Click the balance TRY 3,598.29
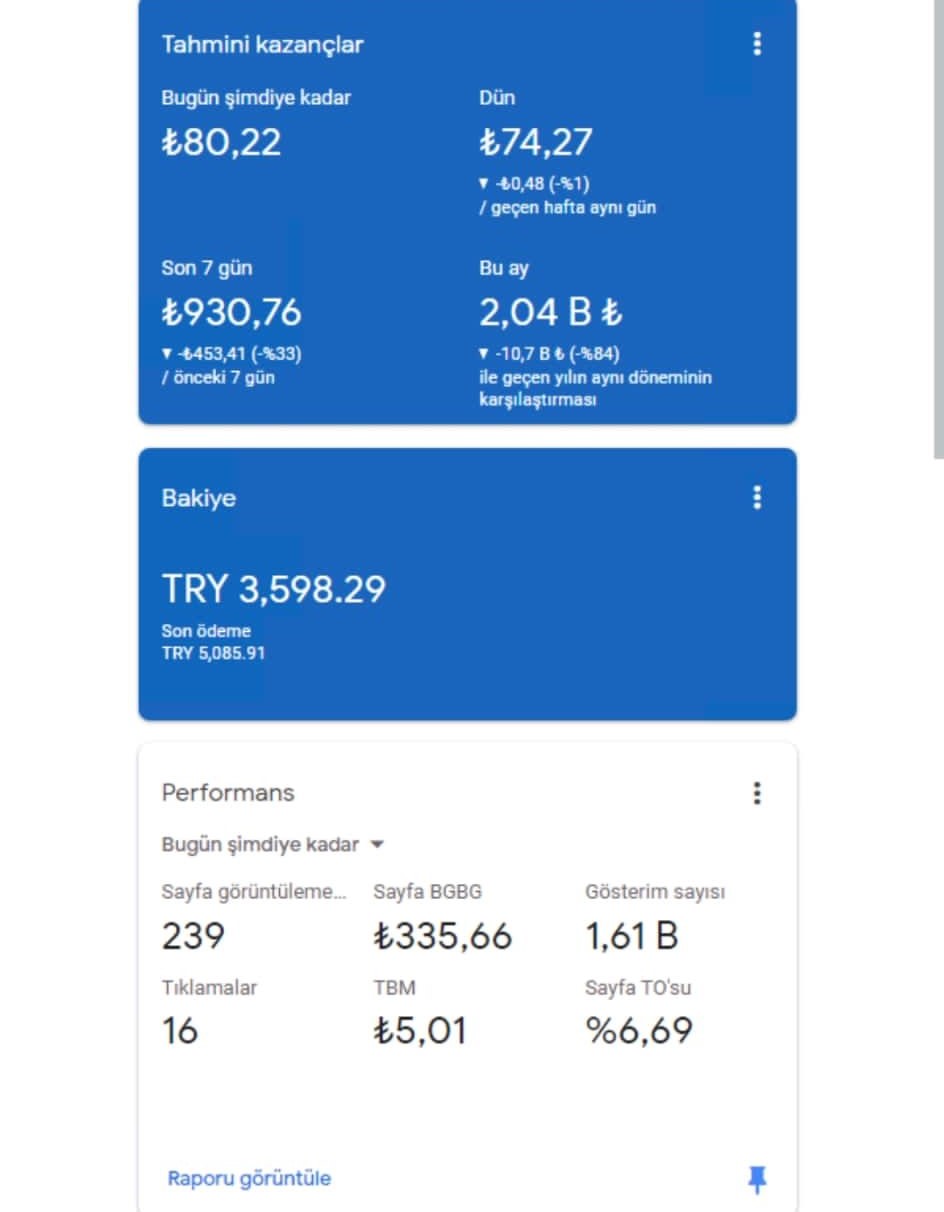 pyautogui.click(x=273, y=588)
